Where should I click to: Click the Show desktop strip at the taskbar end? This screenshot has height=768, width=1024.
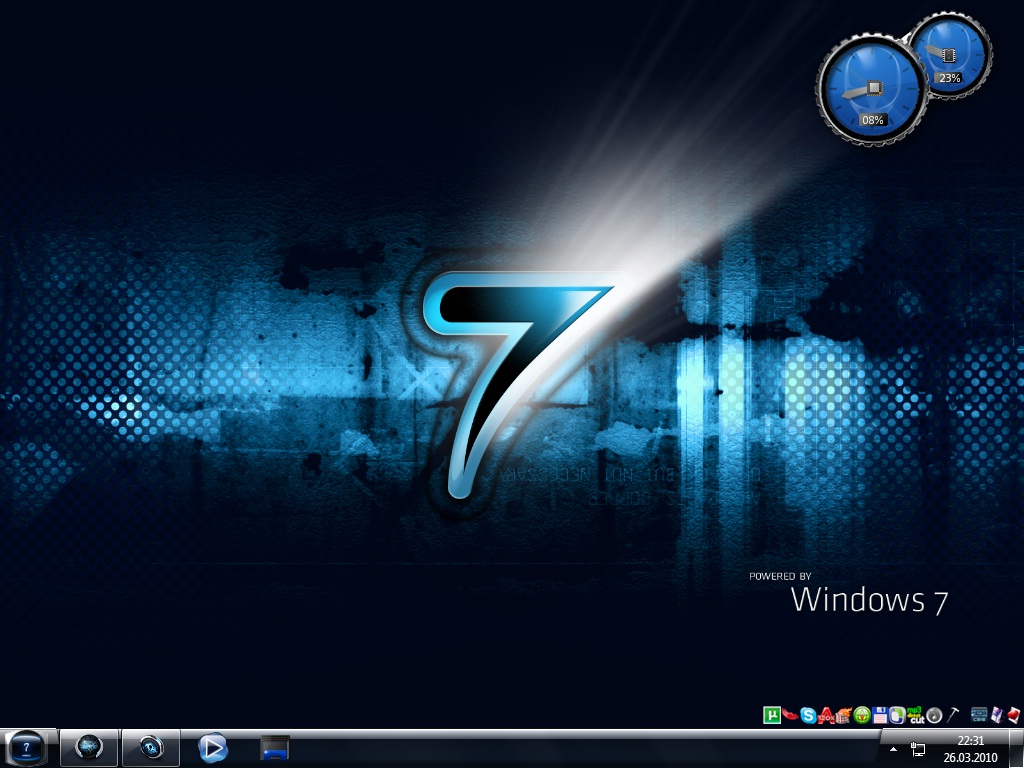1016,748
